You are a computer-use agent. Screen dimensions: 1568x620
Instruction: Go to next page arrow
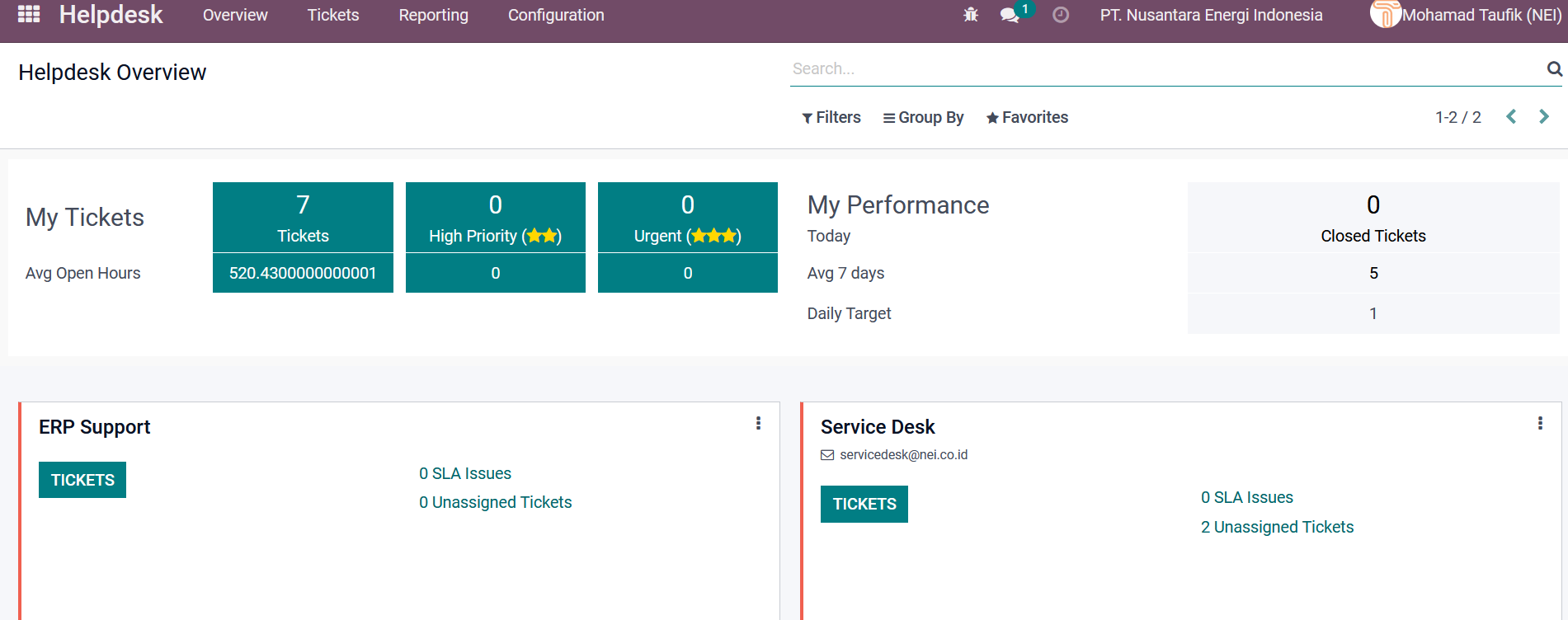point(1544,117)
